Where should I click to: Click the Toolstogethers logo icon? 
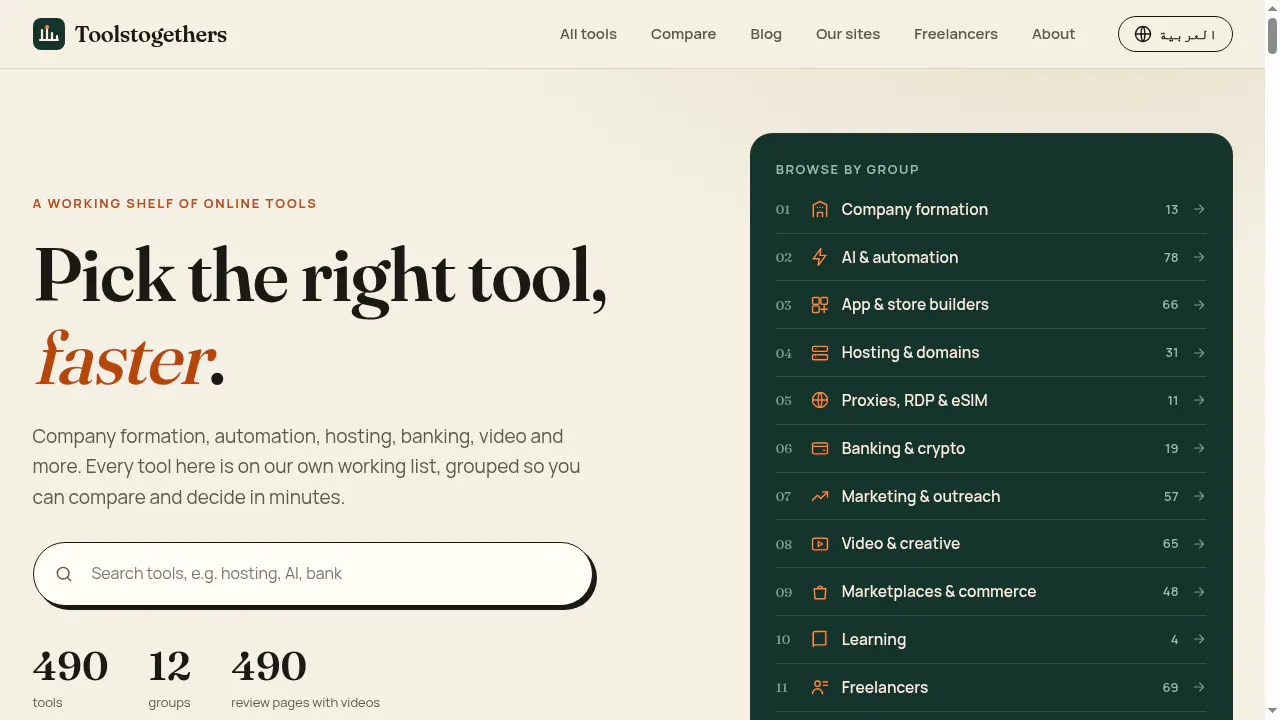tap(49, 34)
